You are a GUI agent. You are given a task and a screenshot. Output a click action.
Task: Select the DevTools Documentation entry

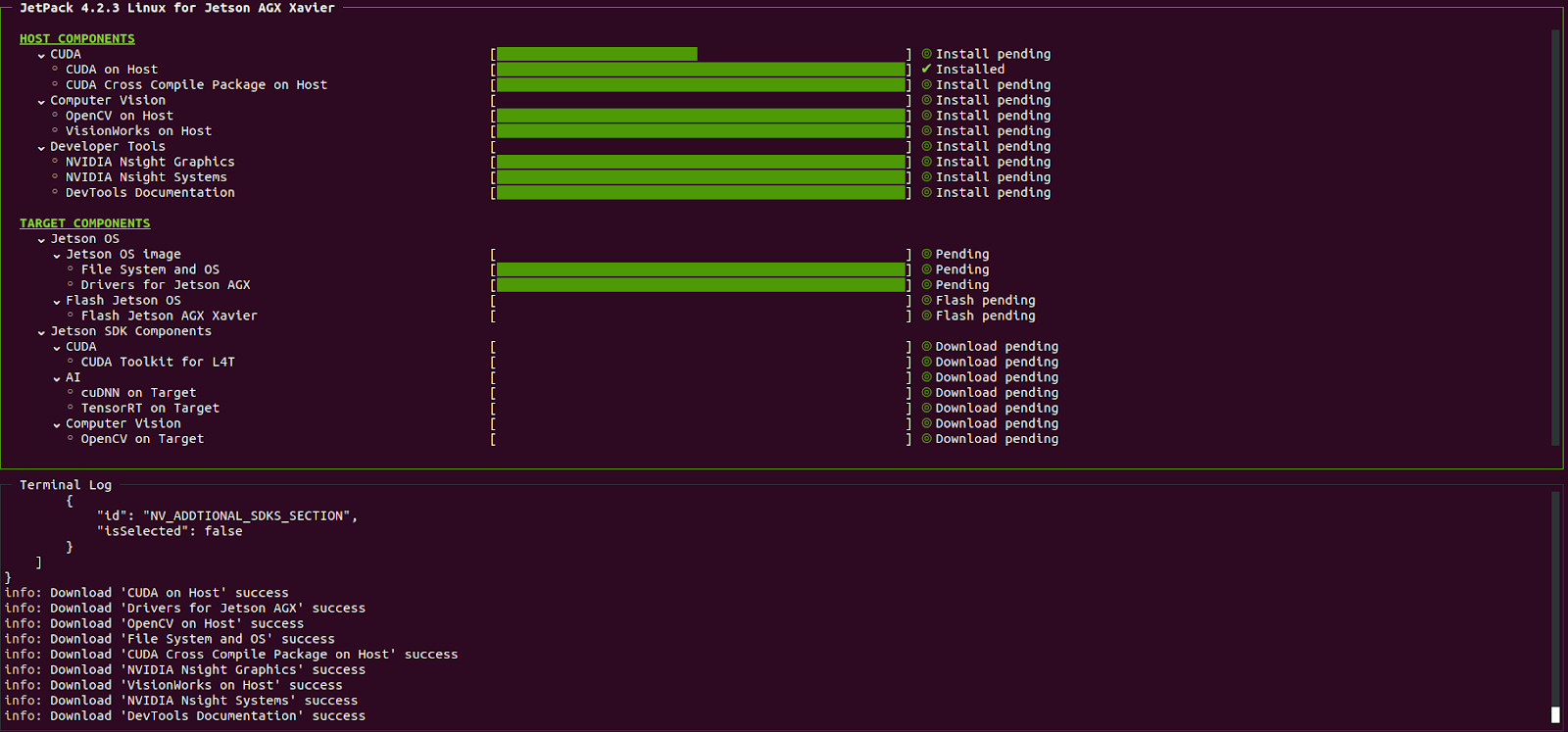(x=150, y=193)
